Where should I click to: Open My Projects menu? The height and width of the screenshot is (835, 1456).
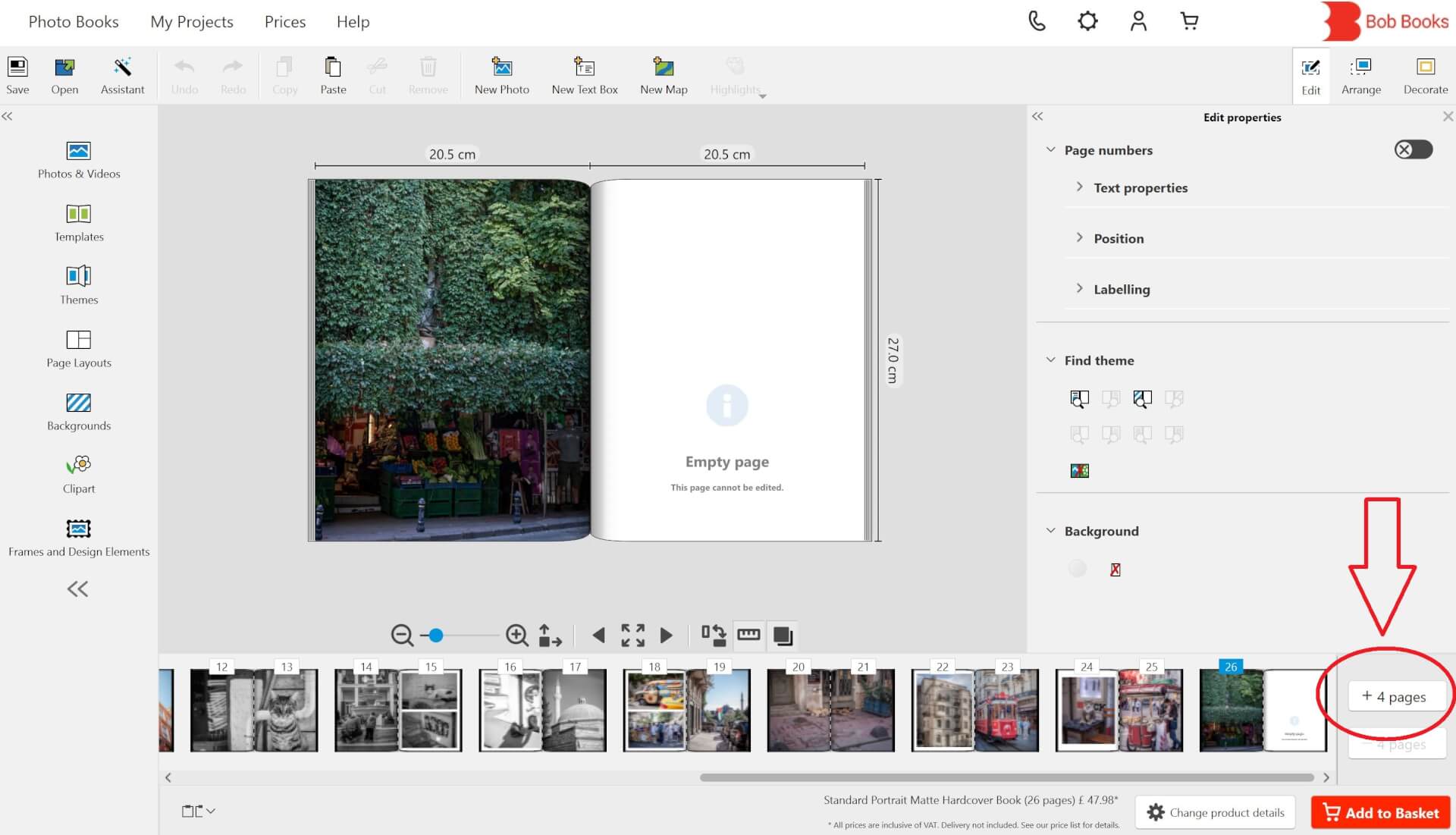tap(192, 21)
